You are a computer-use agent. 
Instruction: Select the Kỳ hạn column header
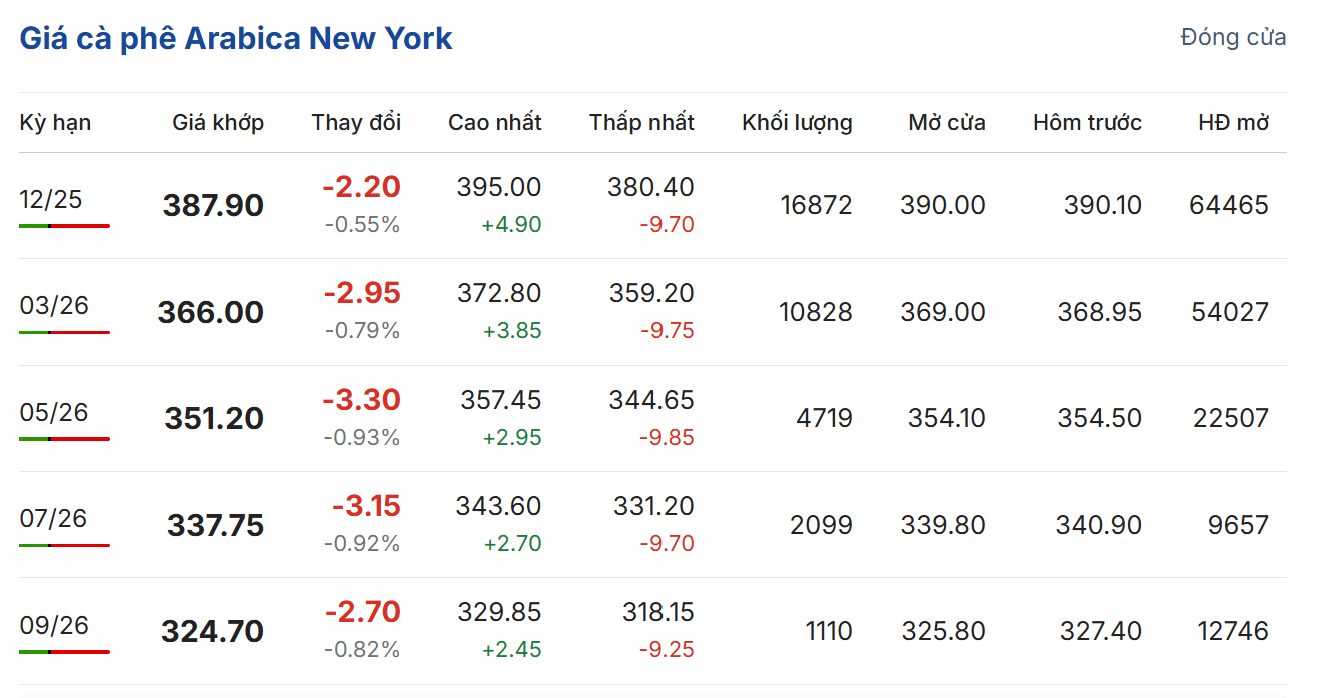tap(55, 123)
